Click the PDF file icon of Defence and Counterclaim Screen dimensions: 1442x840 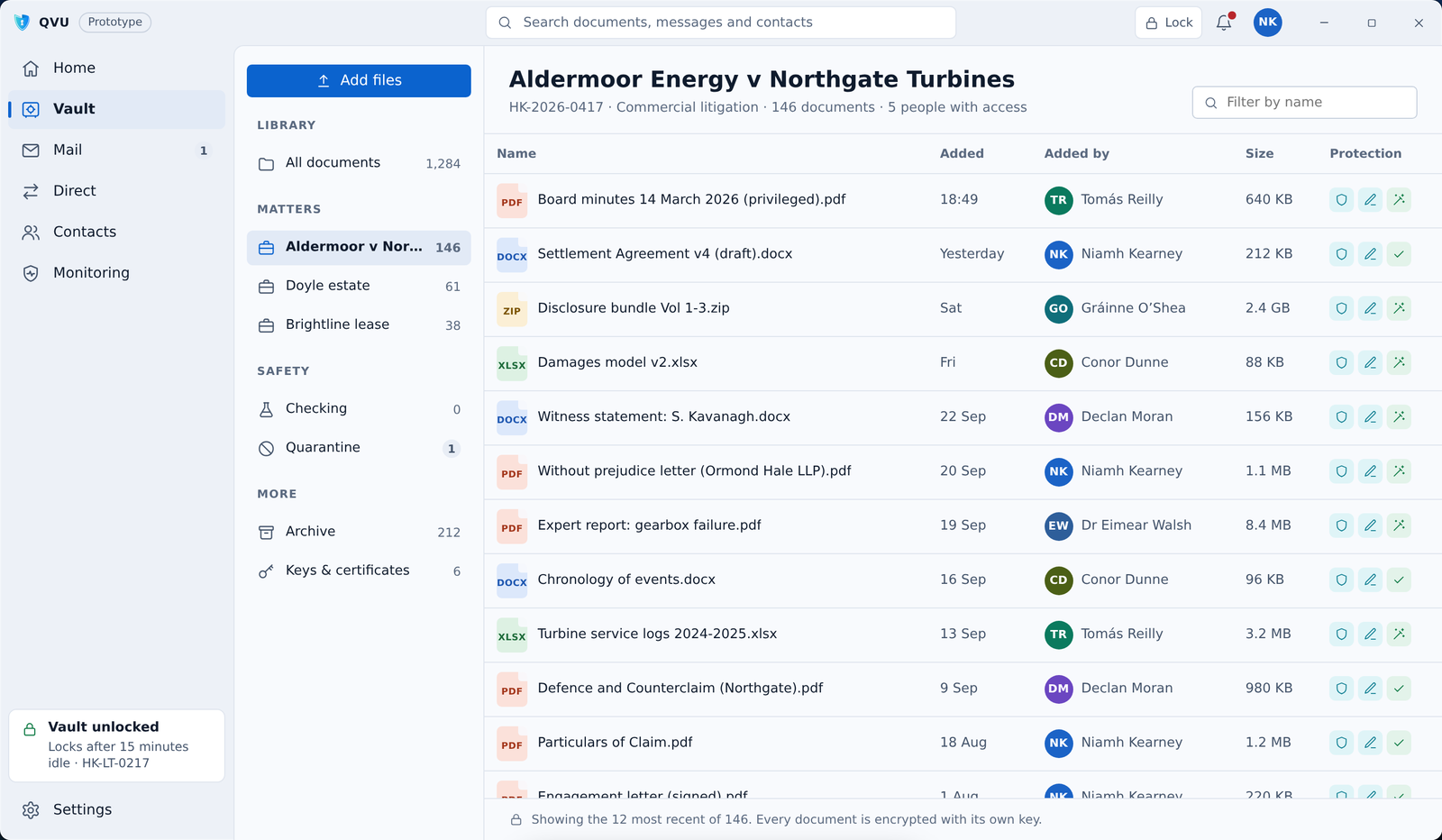pos(512,689)
